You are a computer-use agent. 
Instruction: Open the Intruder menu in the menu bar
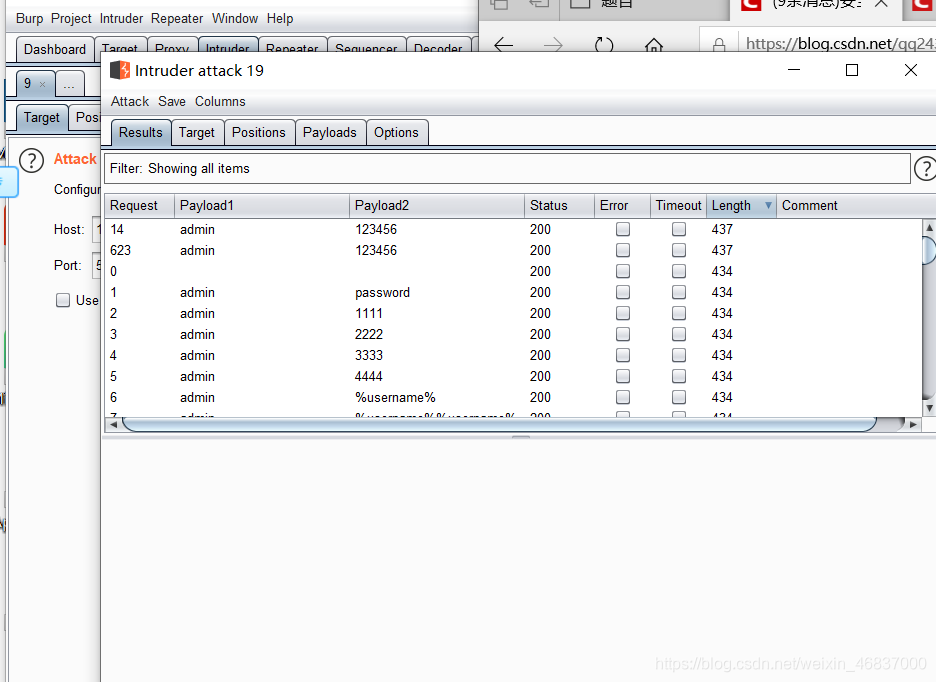[x=121, y=19]
